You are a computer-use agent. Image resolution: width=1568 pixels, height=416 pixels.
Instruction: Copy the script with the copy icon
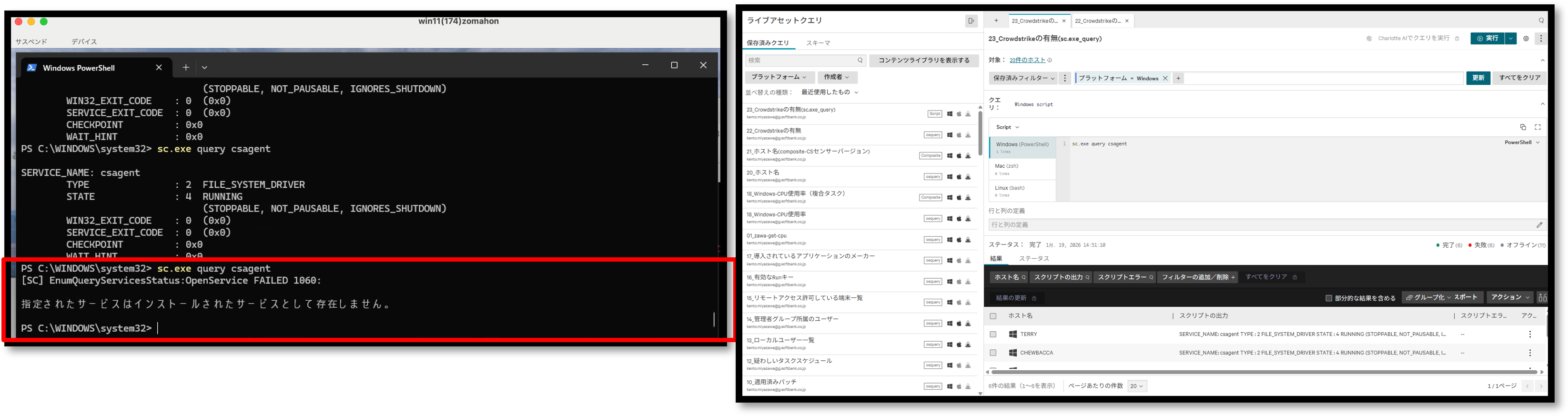point(1523,127)
